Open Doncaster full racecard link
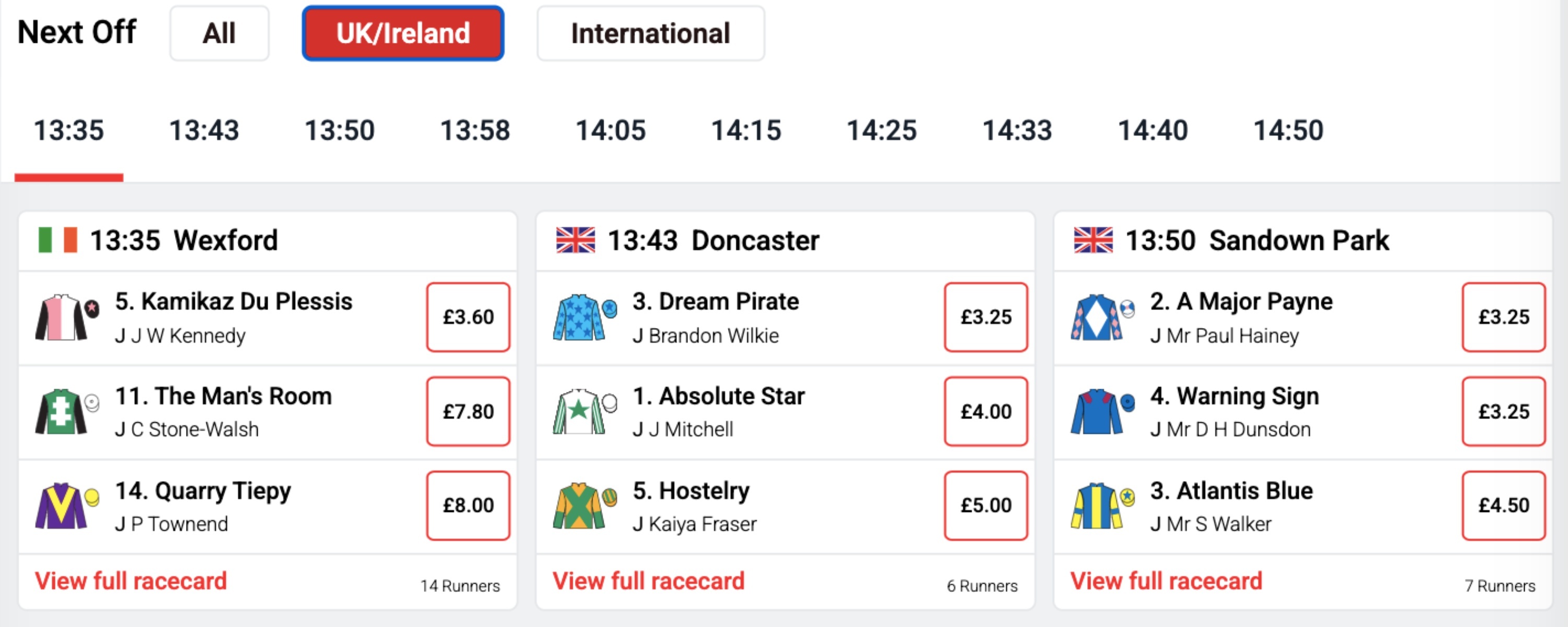 point(648,582)
